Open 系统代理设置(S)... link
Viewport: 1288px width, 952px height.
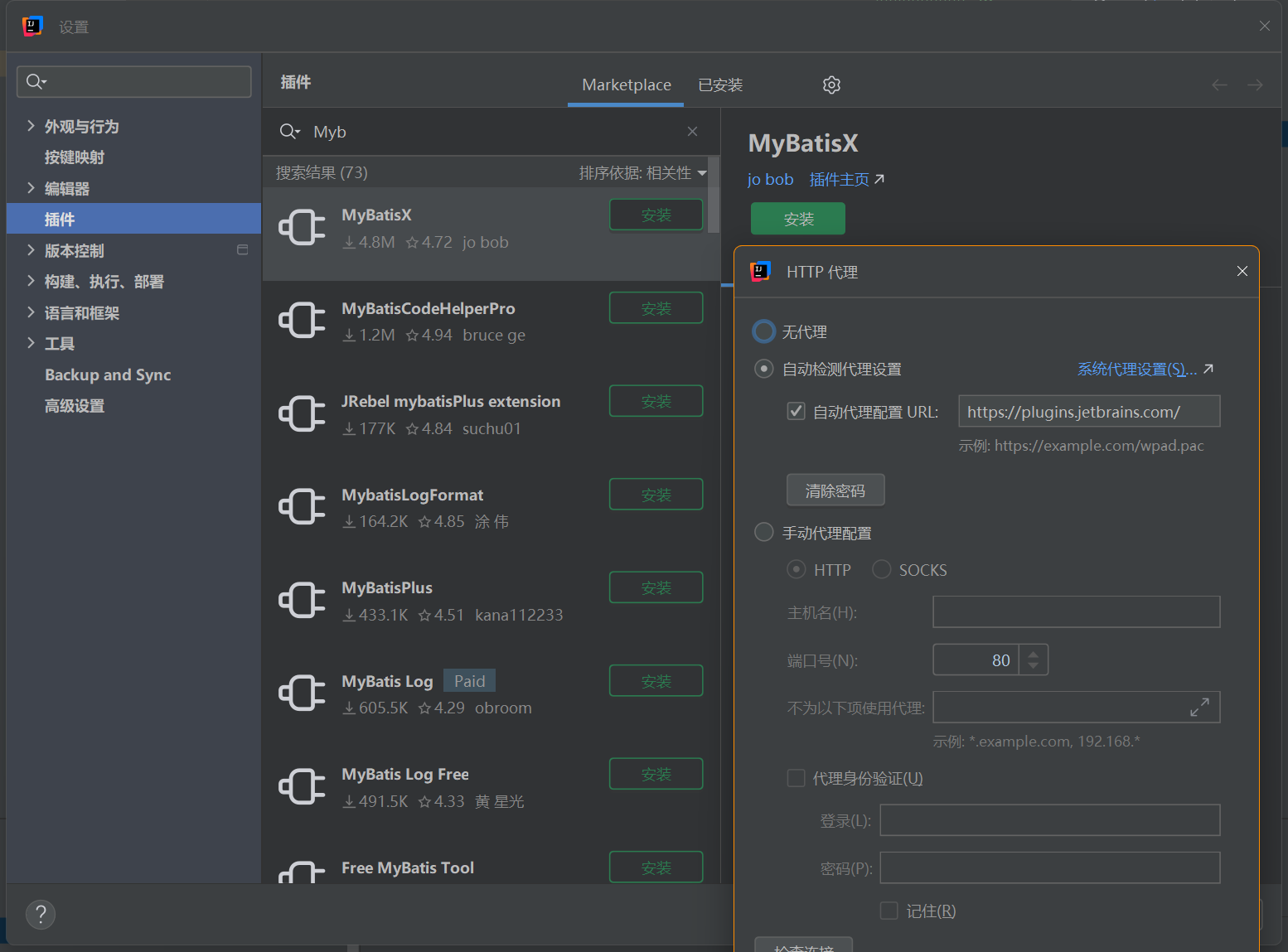tap(1137, 369)
